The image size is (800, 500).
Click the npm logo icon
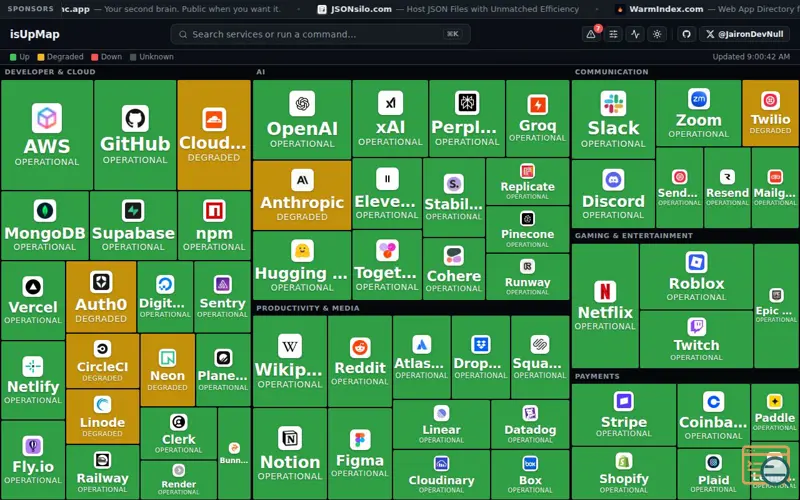coord(214,211)
